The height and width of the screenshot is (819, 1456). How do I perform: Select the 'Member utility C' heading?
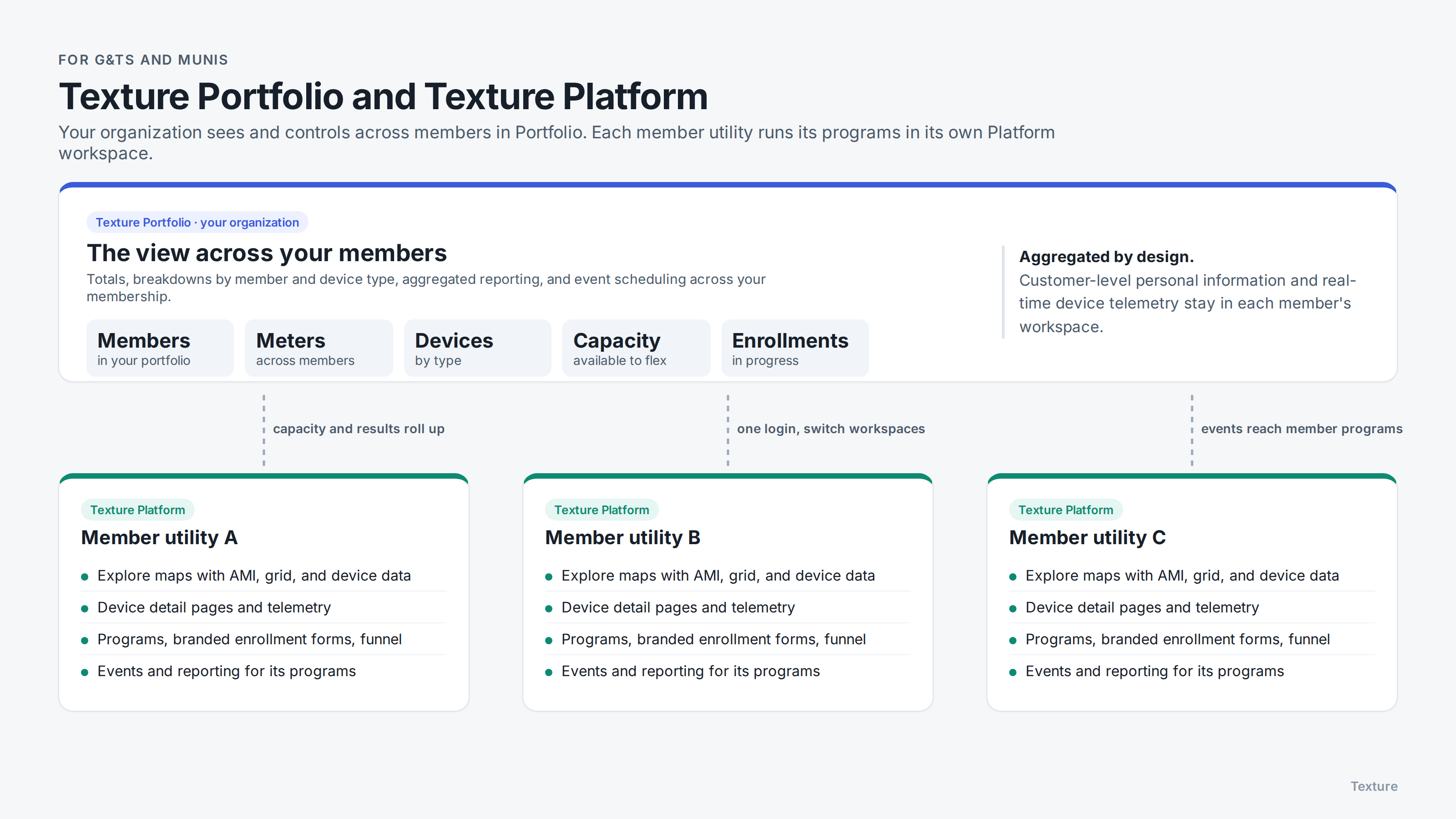(1087, 537)
